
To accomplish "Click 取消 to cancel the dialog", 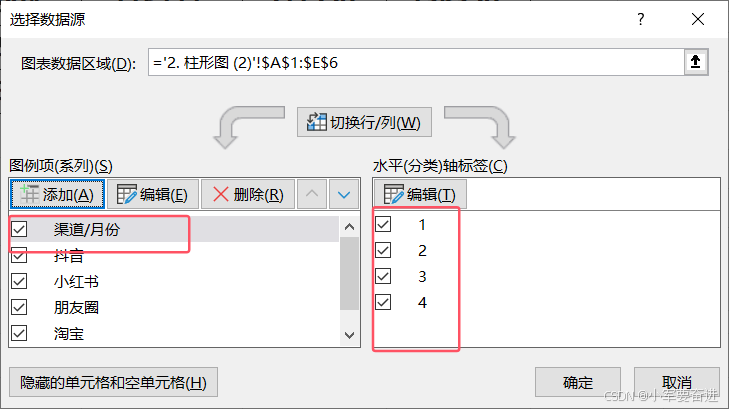I will (x=677, y=382).
